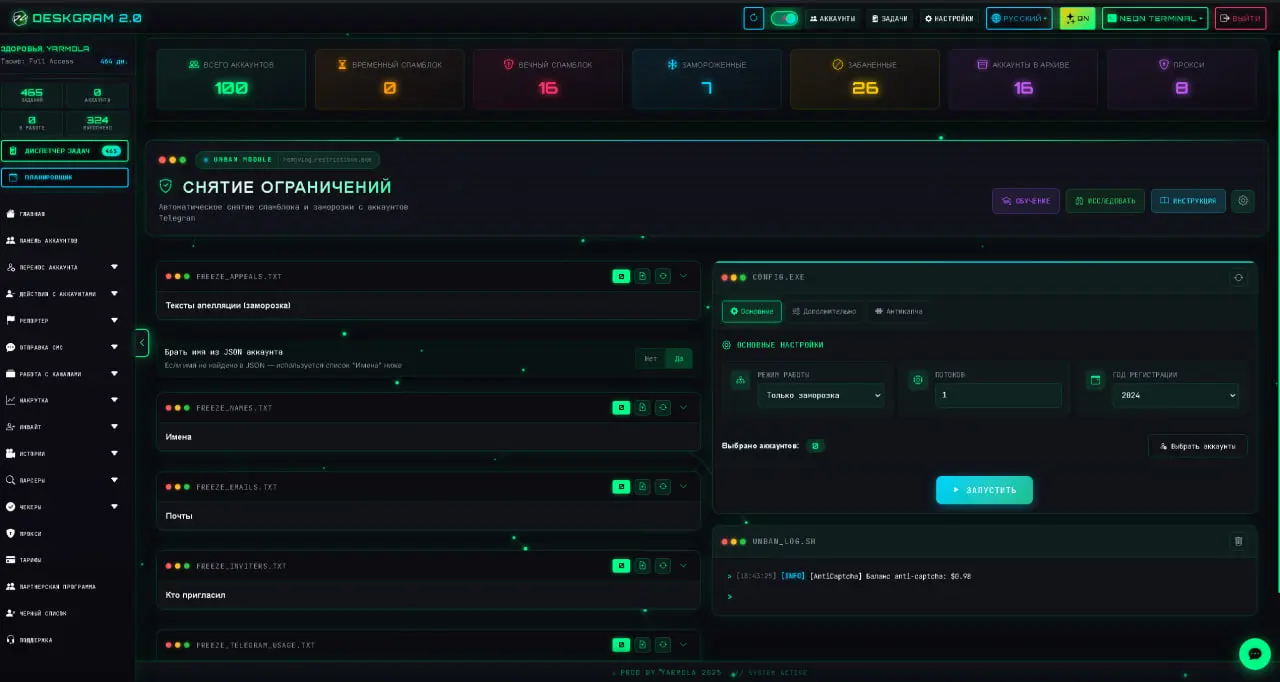The height and width of the screenshot is (682, 1280).
Task: Click the Поддержка headset icon
Action: point(10,640)
